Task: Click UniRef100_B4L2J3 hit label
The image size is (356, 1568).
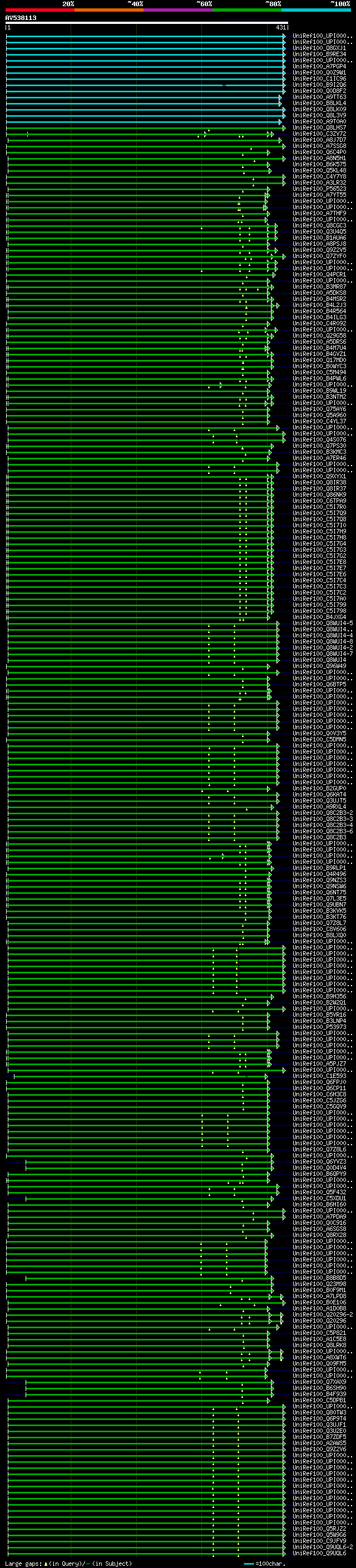Action: click(x=319, y=305)
